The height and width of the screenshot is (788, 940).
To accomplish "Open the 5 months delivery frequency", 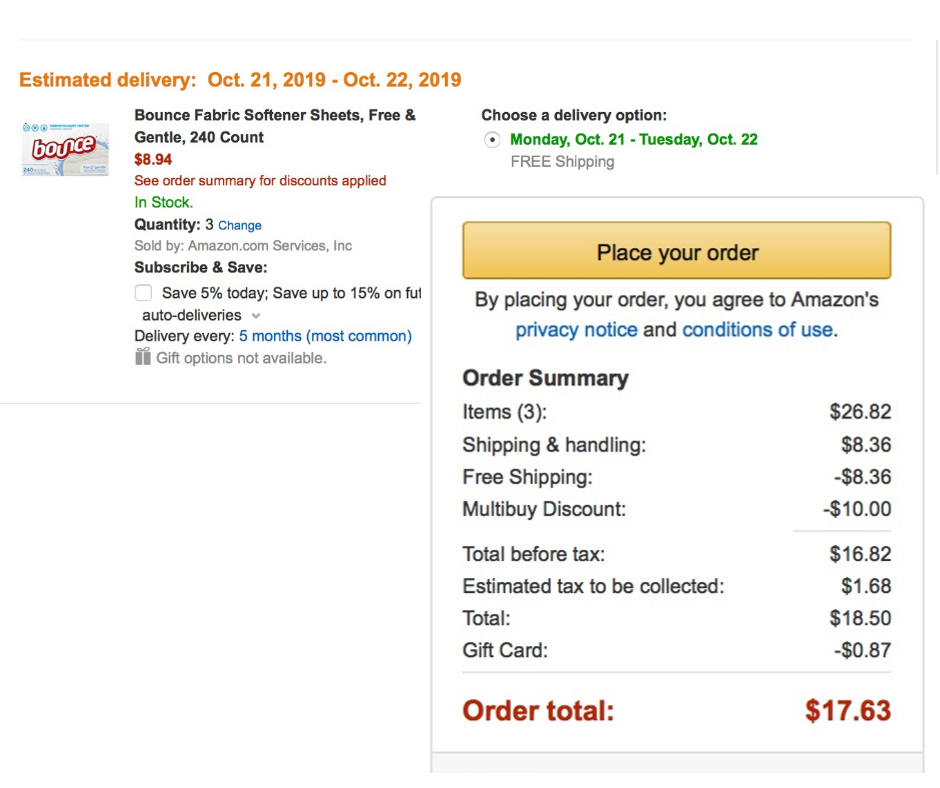I will coord(326,336).
